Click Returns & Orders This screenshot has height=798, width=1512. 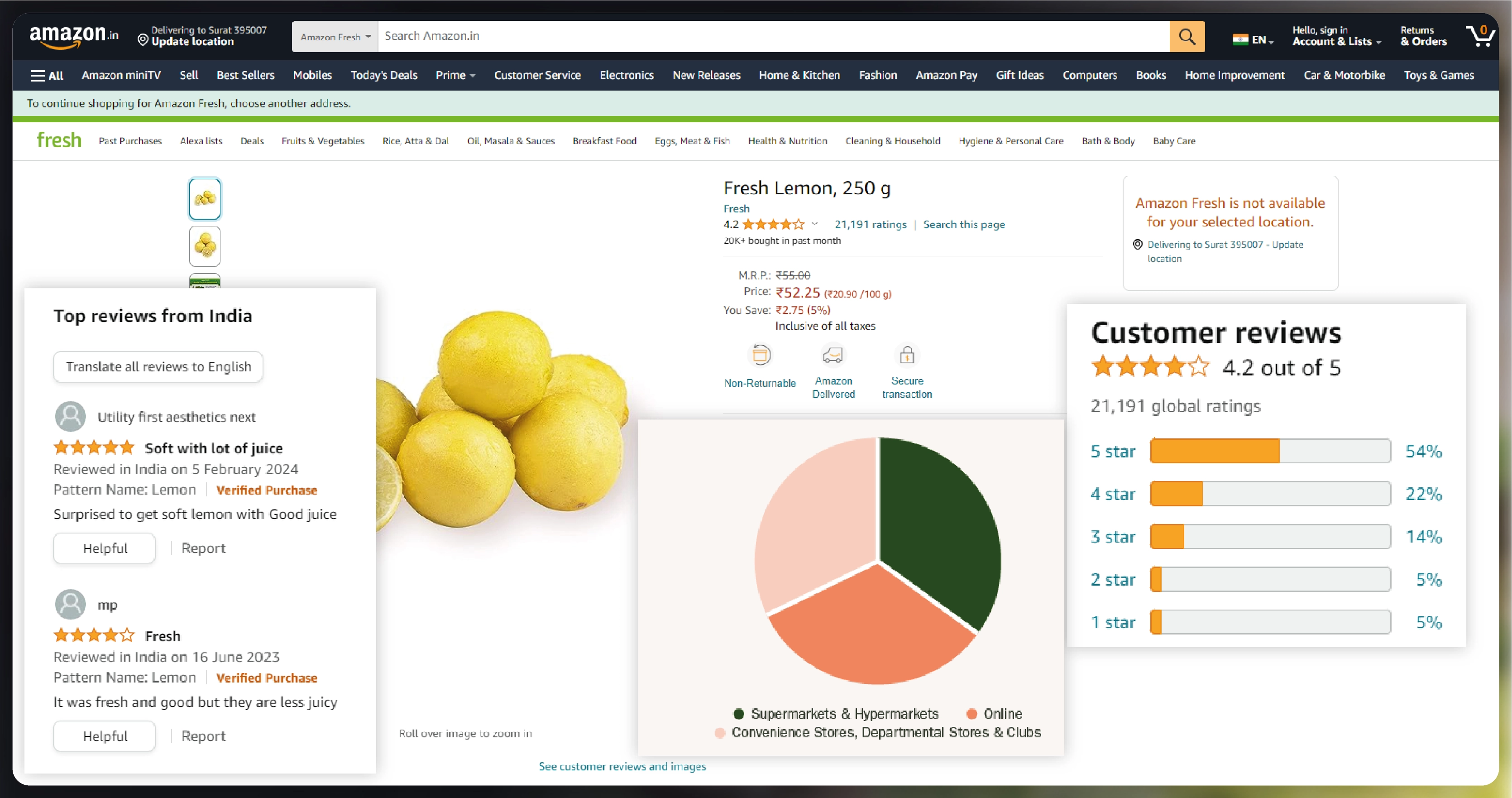(1423, 36)
